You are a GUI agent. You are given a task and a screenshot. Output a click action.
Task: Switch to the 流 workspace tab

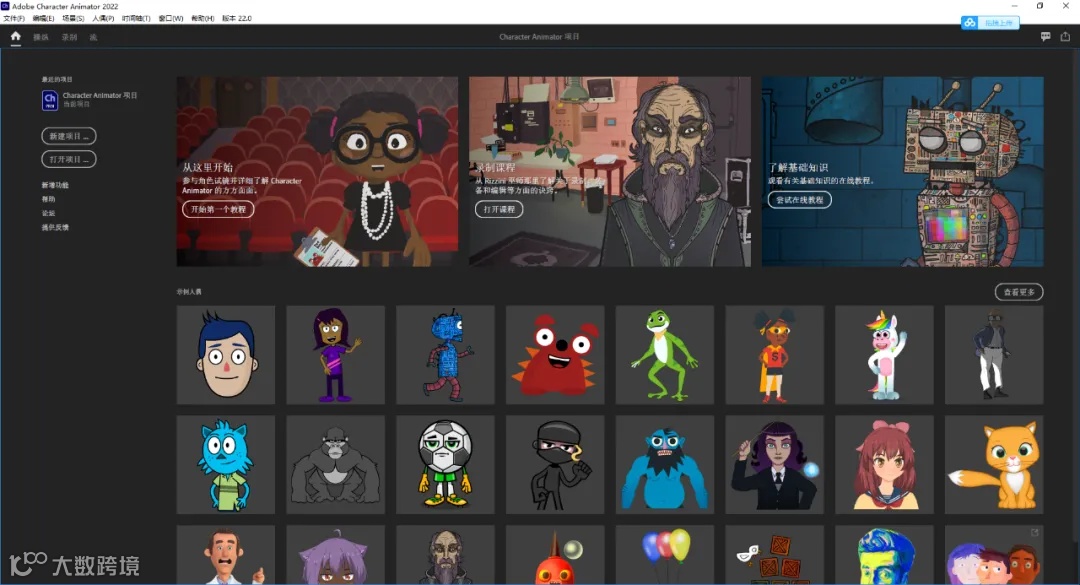pyautogui.click(x=93, y=37)
